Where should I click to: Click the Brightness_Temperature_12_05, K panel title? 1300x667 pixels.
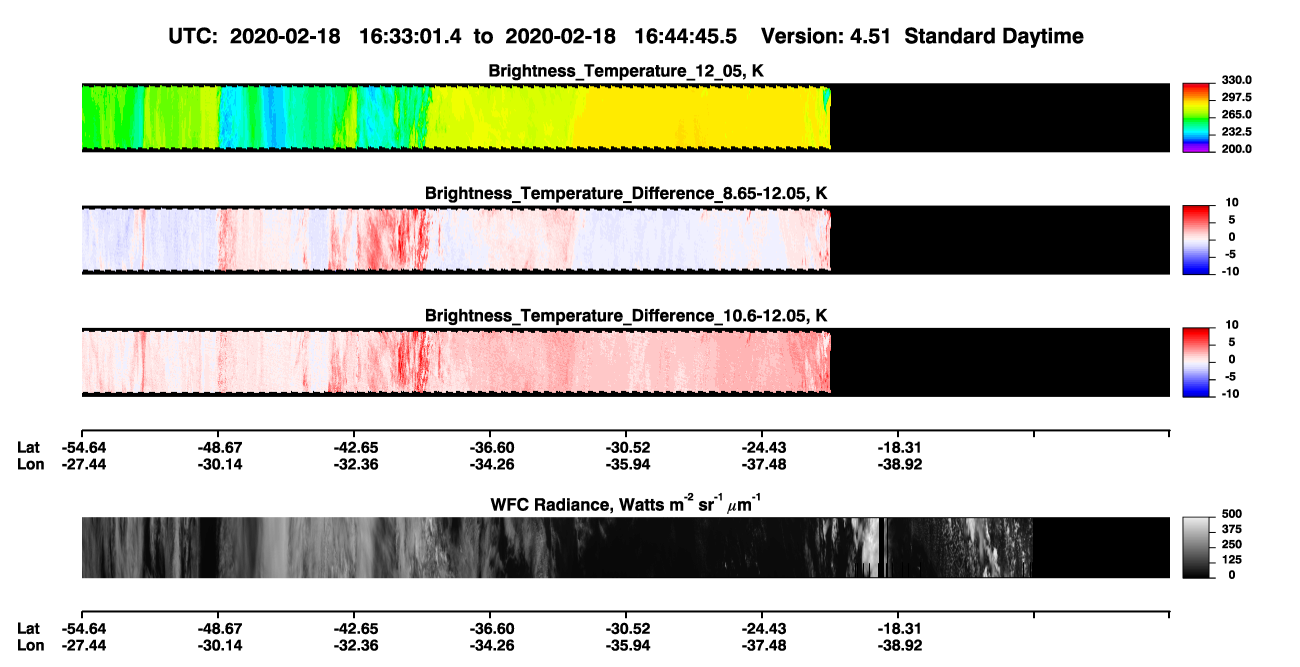pyautogui.click(x=627, y=71)
